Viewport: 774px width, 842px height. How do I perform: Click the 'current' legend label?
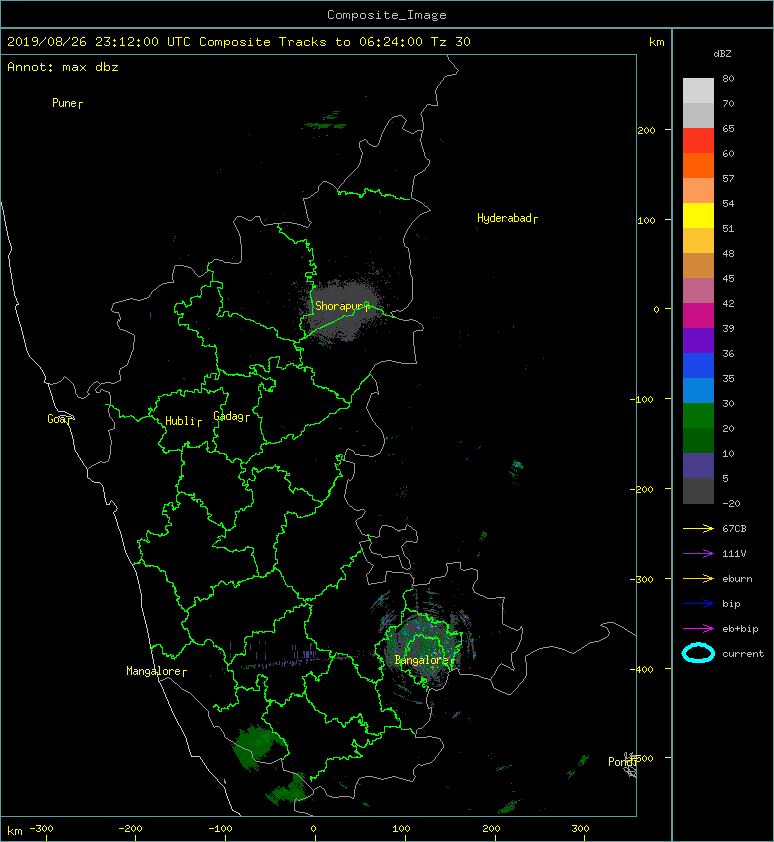tap(743, 654)
